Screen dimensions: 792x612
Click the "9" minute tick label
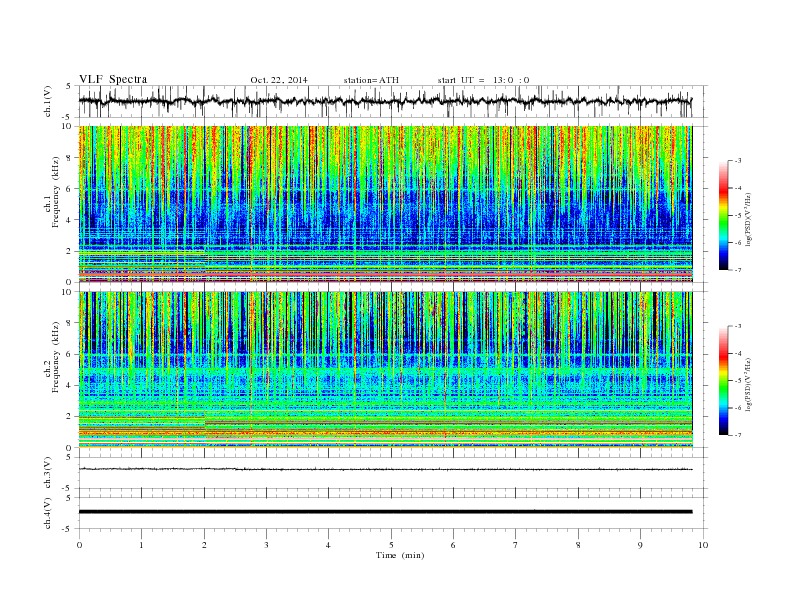(x=640, y=545)
